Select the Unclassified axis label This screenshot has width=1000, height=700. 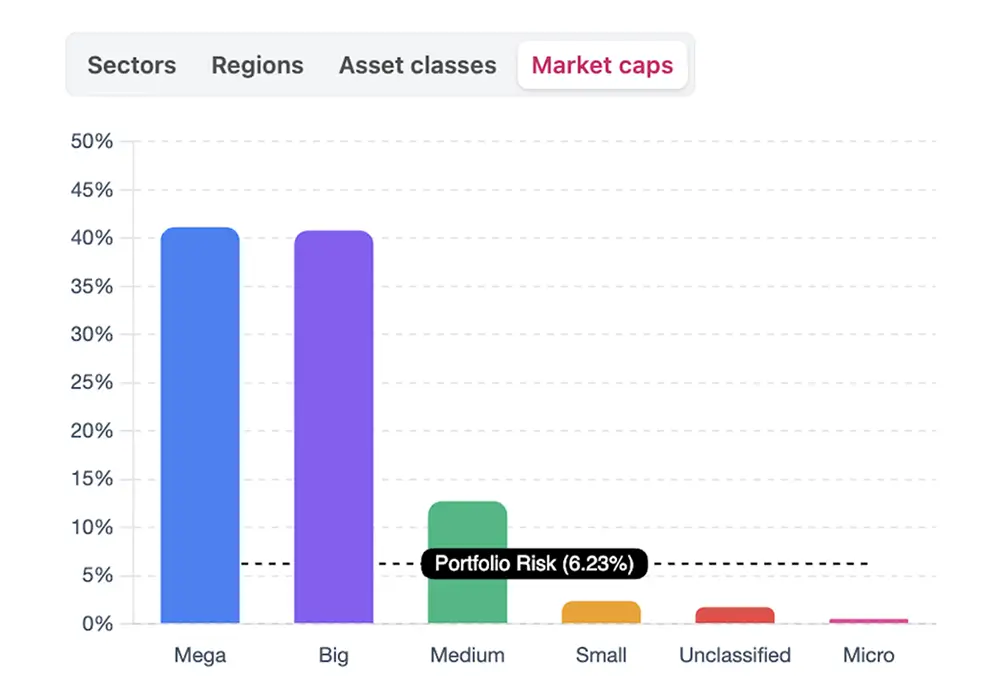[x=735, y=655]
